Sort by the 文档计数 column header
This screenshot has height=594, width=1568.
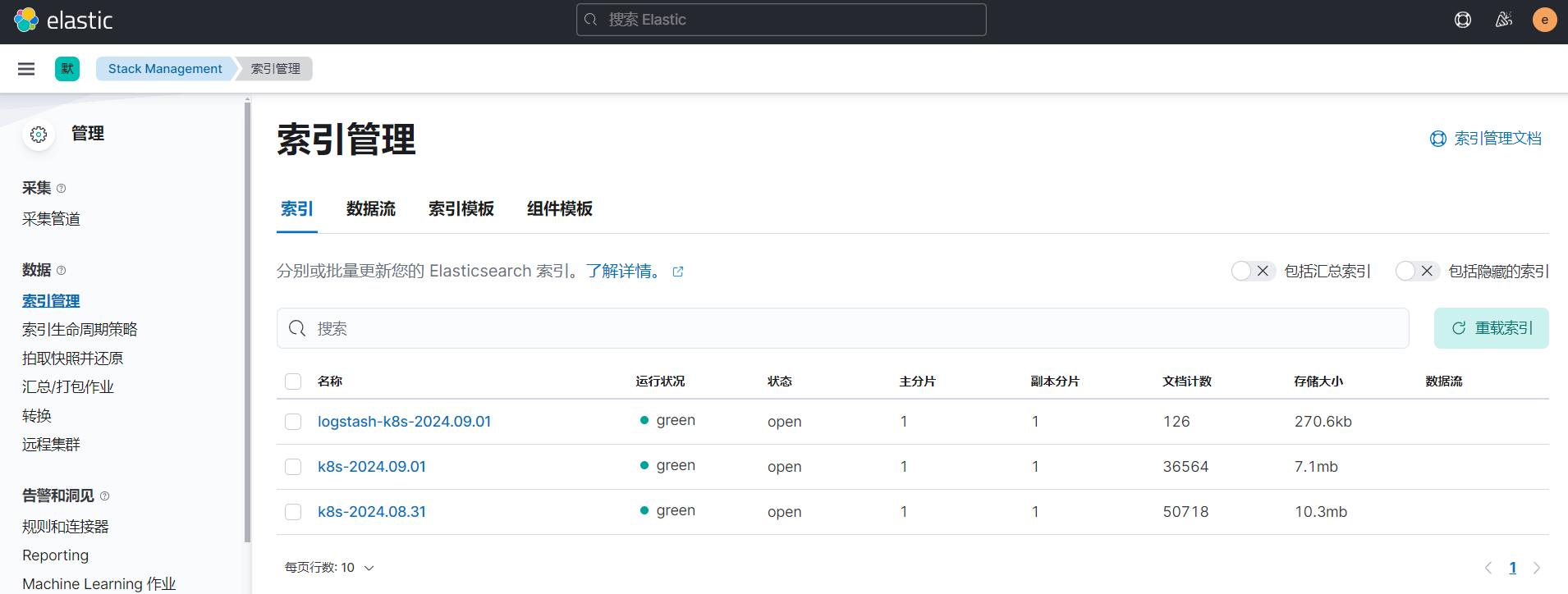click(1187, 382)
